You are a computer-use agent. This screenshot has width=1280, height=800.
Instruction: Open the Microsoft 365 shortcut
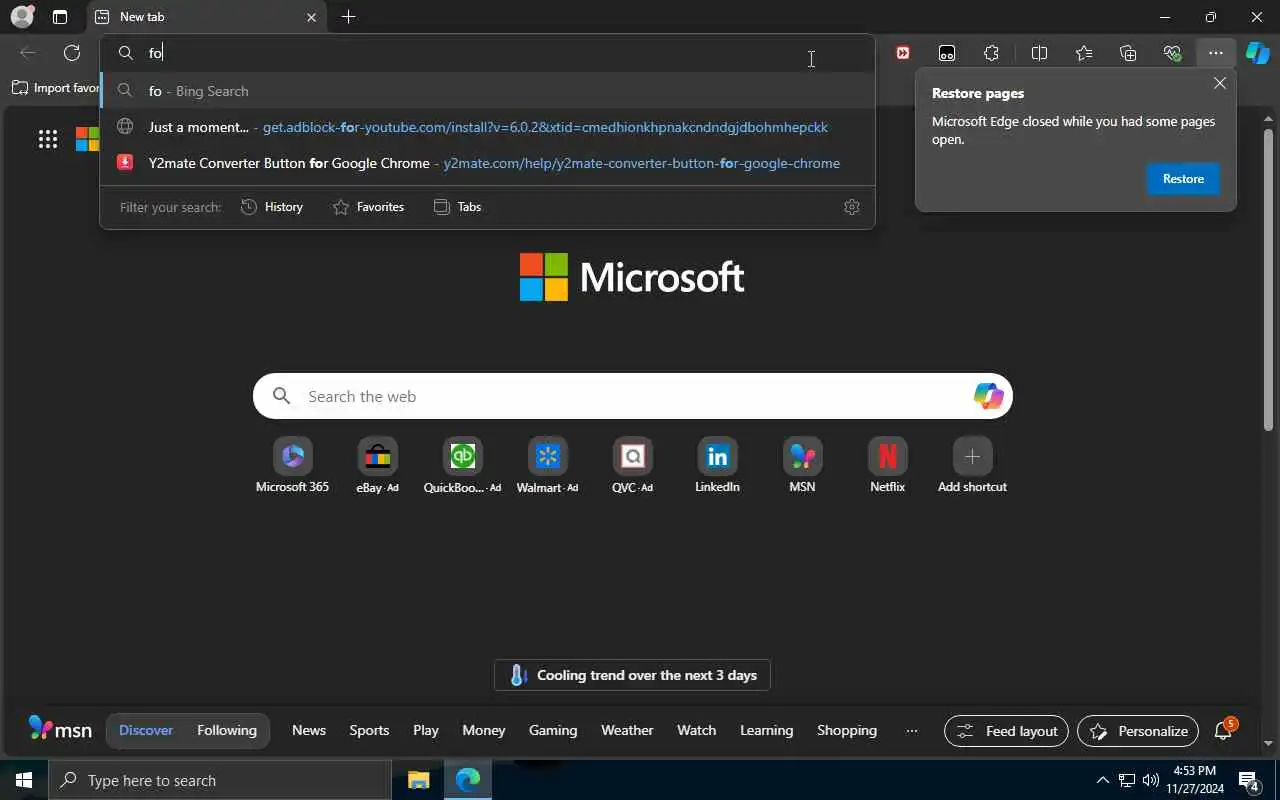pyautogui.click(x=292, y=466)
